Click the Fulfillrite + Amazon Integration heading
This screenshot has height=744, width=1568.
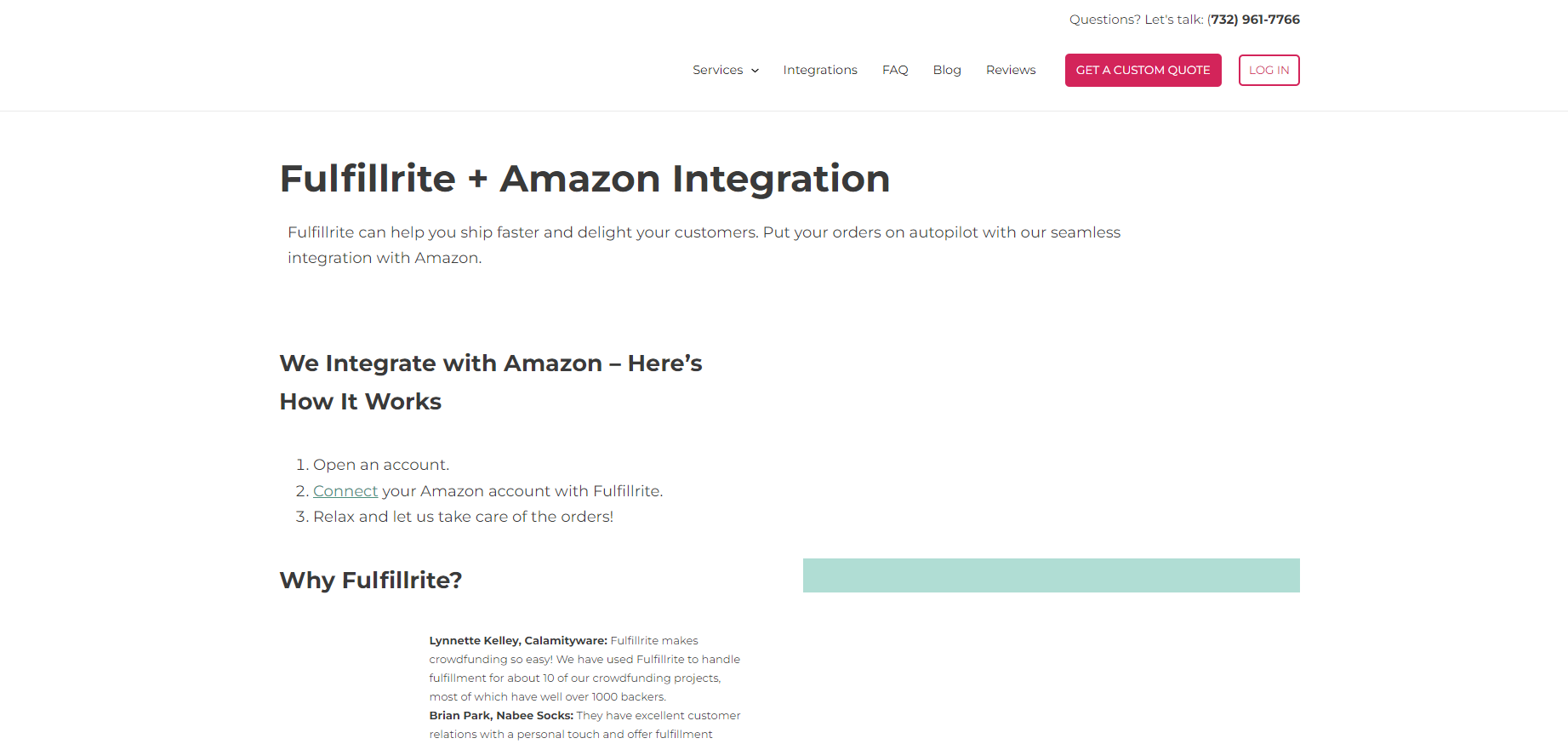(x=584, y=179)
